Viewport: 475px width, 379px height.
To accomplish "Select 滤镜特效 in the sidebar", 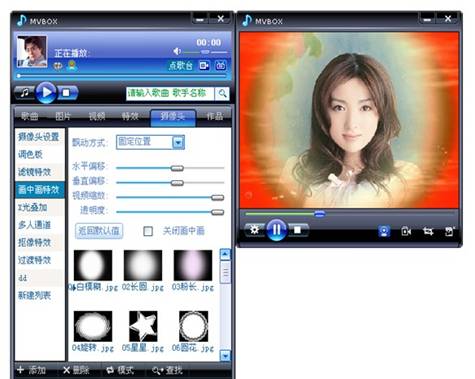I will coord(39,172).
